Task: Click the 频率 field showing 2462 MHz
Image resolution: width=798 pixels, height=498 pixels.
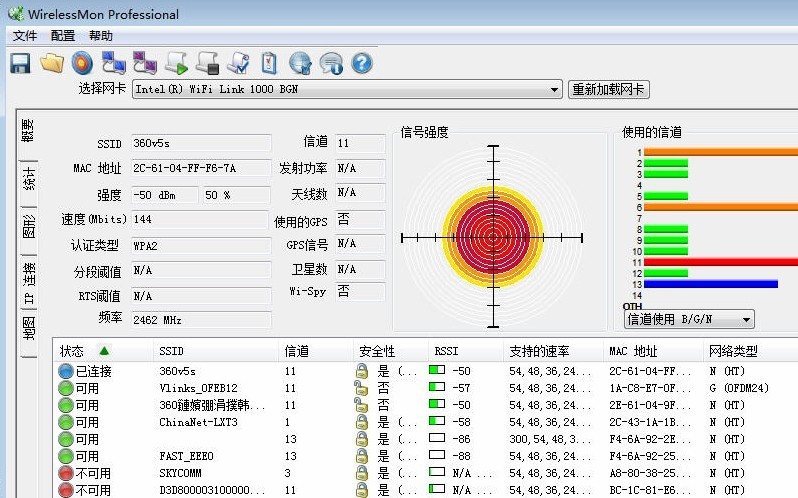Action: [201, 320]
